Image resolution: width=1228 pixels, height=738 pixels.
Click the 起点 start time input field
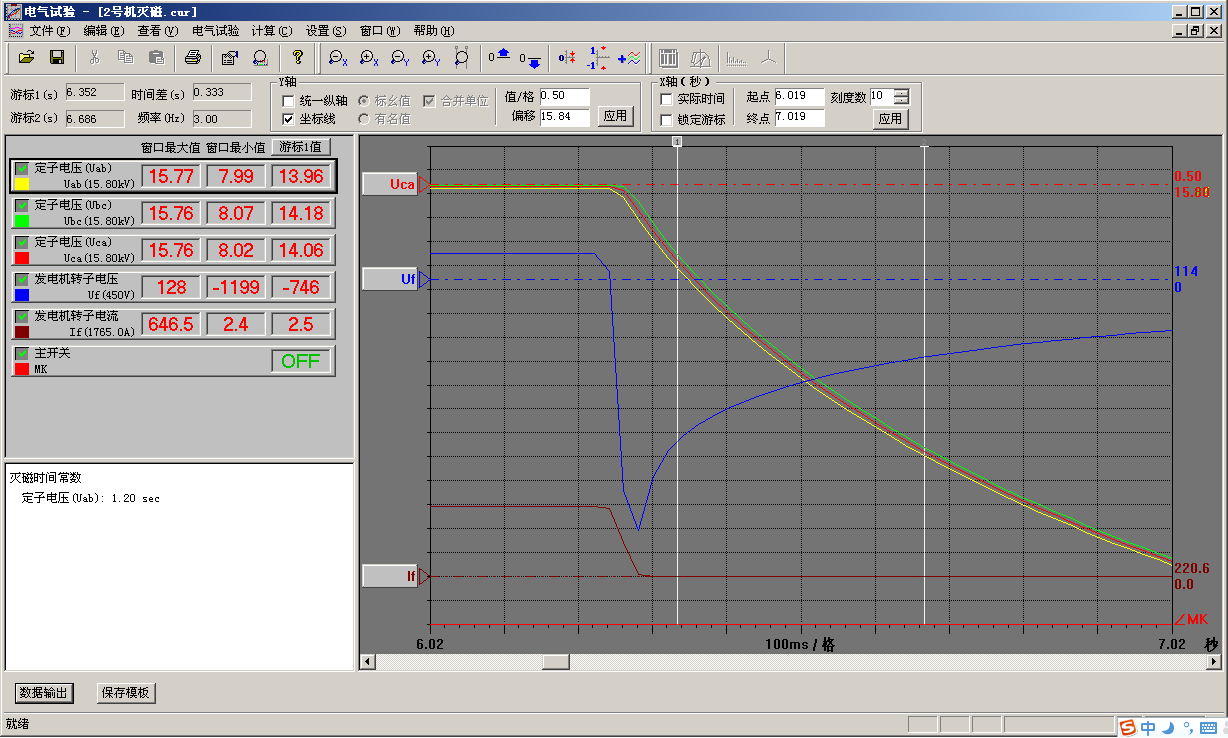798,97
